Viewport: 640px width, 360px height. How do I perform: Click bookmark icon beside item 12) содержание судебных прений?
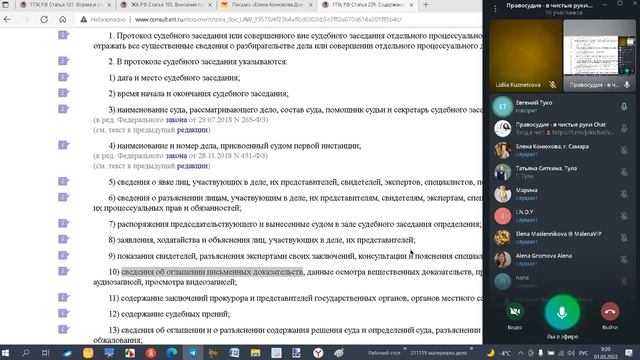[x=63, y=313]
